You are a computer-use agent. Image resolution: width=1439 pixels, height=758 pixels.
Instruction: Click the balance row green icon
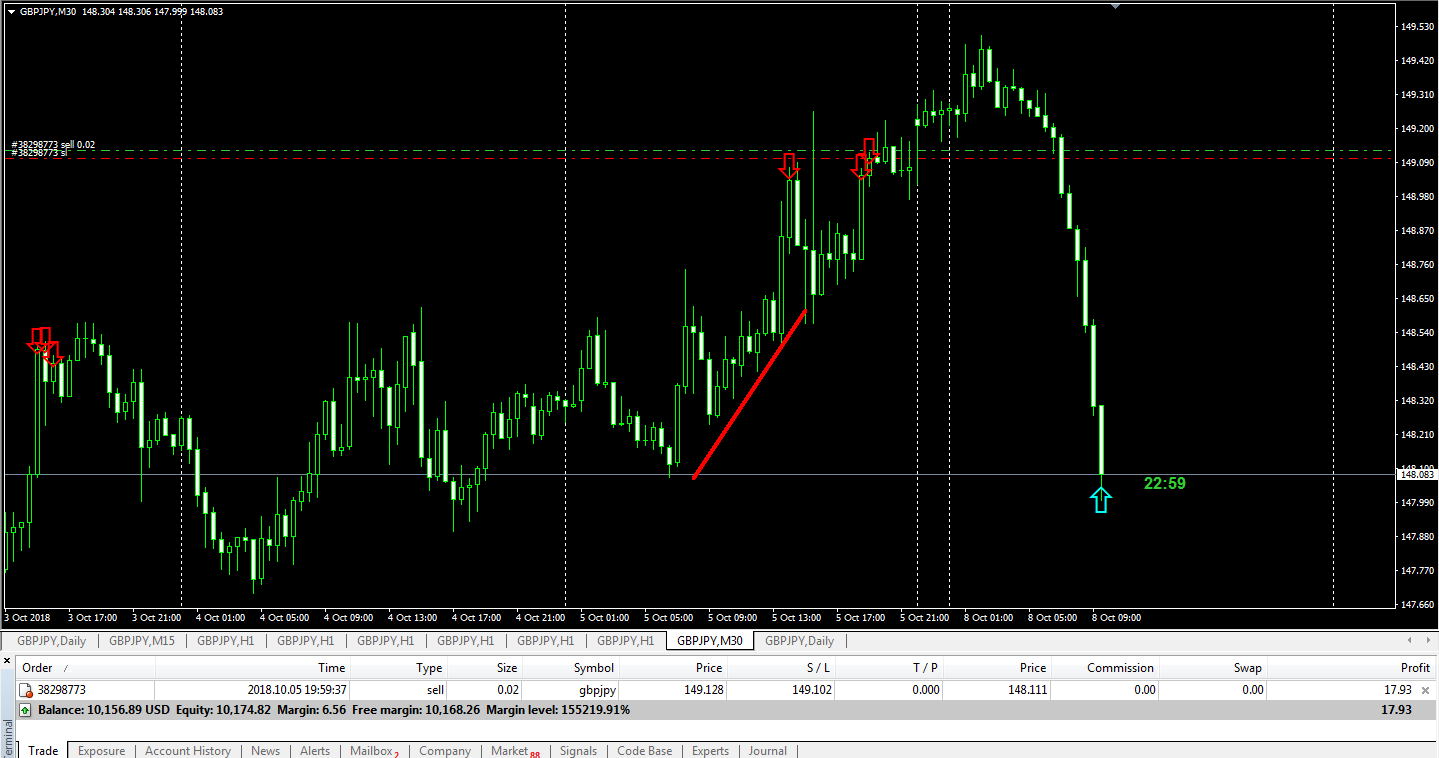click(26, 710)
